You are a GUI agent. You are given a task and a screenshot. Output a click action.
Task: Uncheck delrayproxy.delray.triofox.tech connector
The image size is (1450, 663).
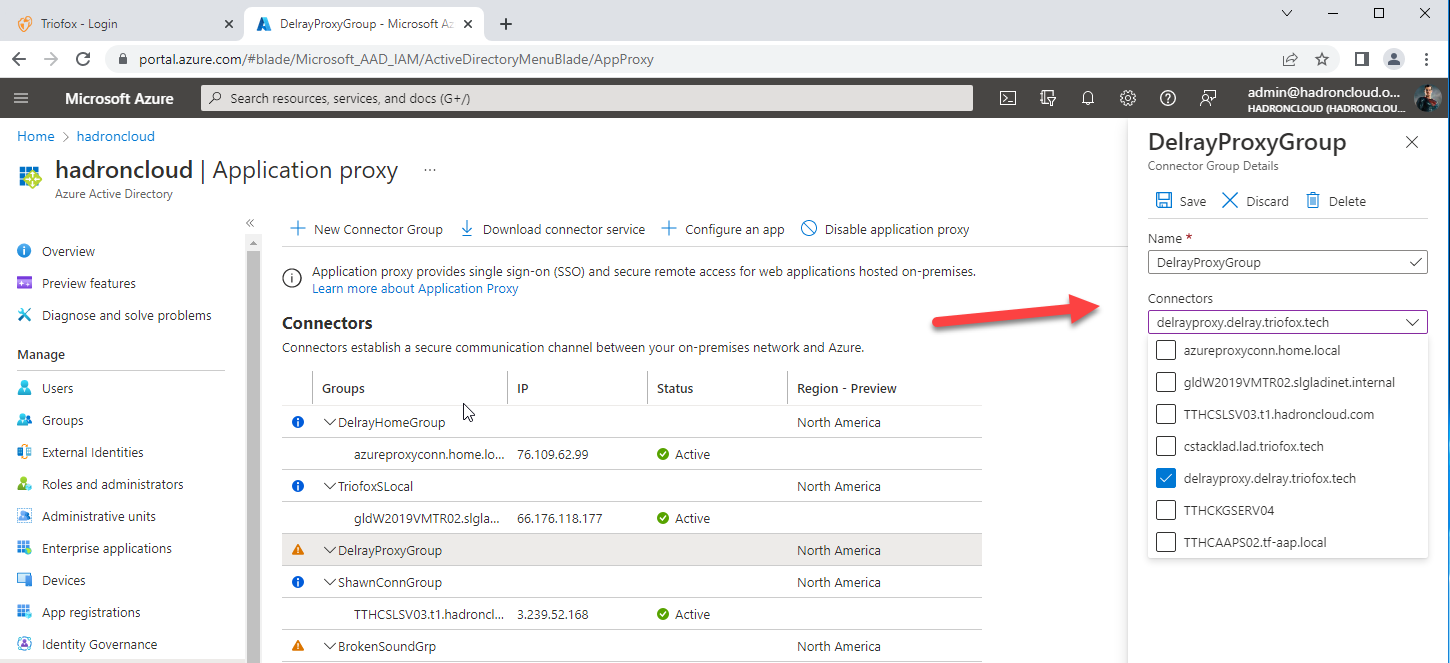click(x=1165, y=478)
